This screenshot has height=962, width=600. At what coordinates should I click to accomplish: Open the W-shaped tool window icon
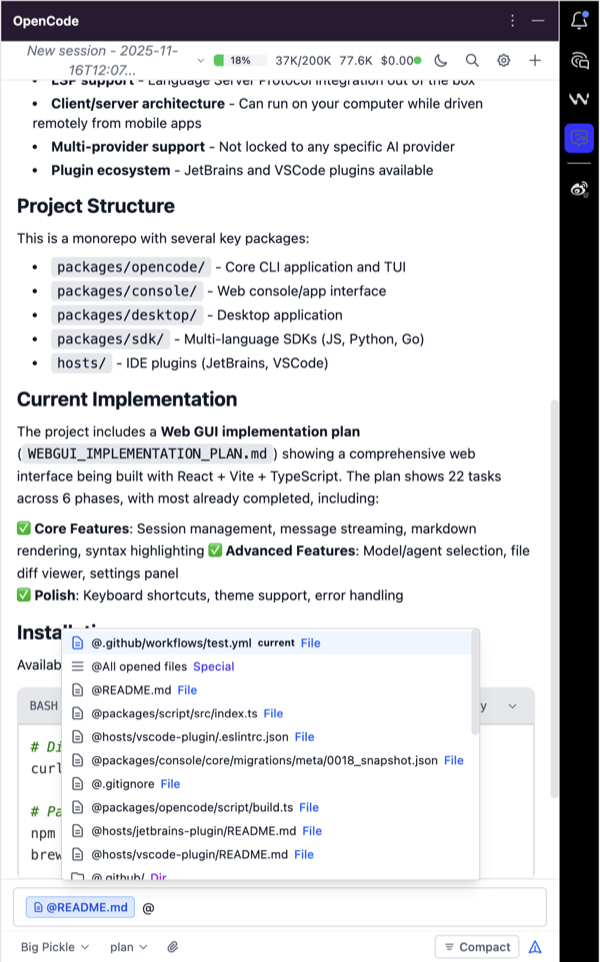pyautogui.click(x=579, y=99)
